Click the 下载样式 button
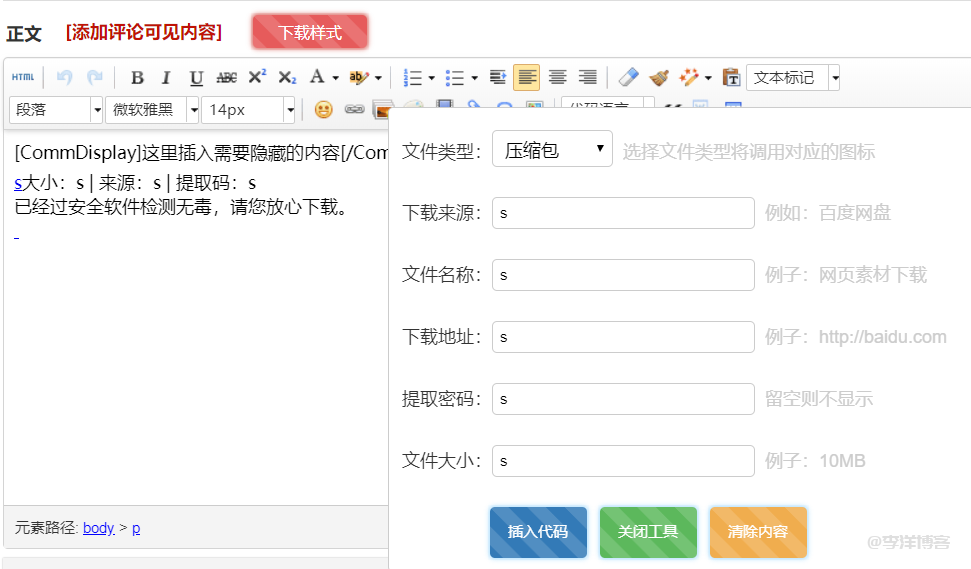Image resolution: width=971 pixels, height=569 pixels. [x=310, y=32]
